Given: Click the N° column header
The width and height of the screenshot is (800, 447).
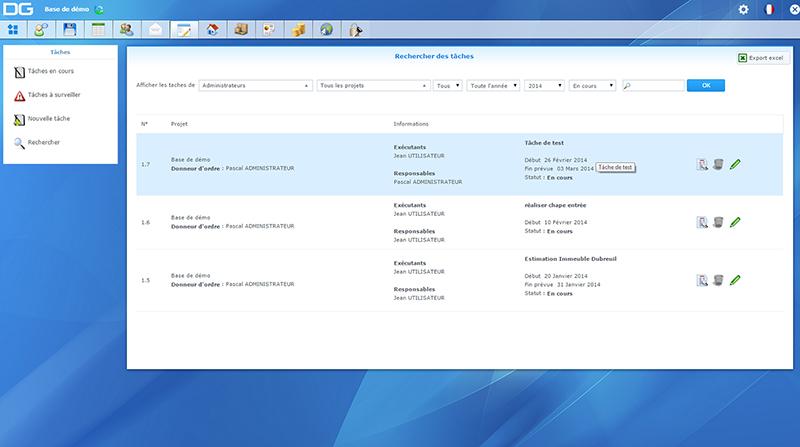Looking at the screenshot, I should (x=144, y=124).
